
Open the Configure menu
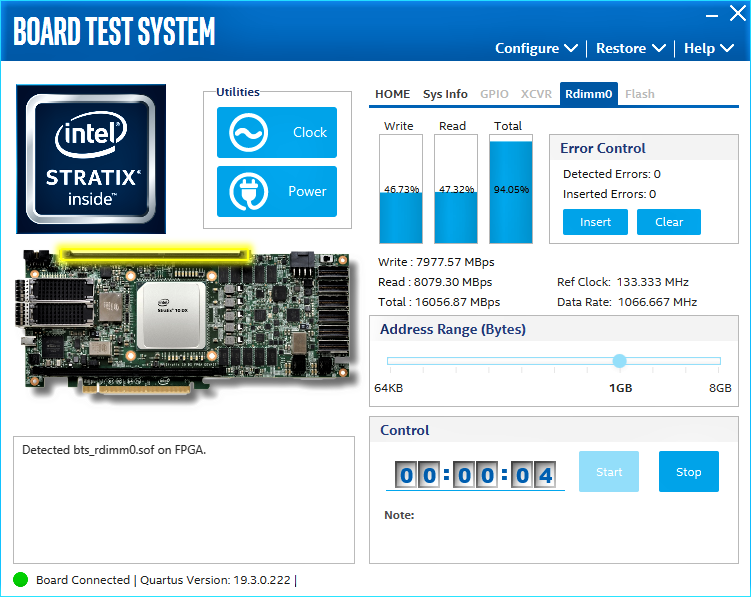click(536, 48)
